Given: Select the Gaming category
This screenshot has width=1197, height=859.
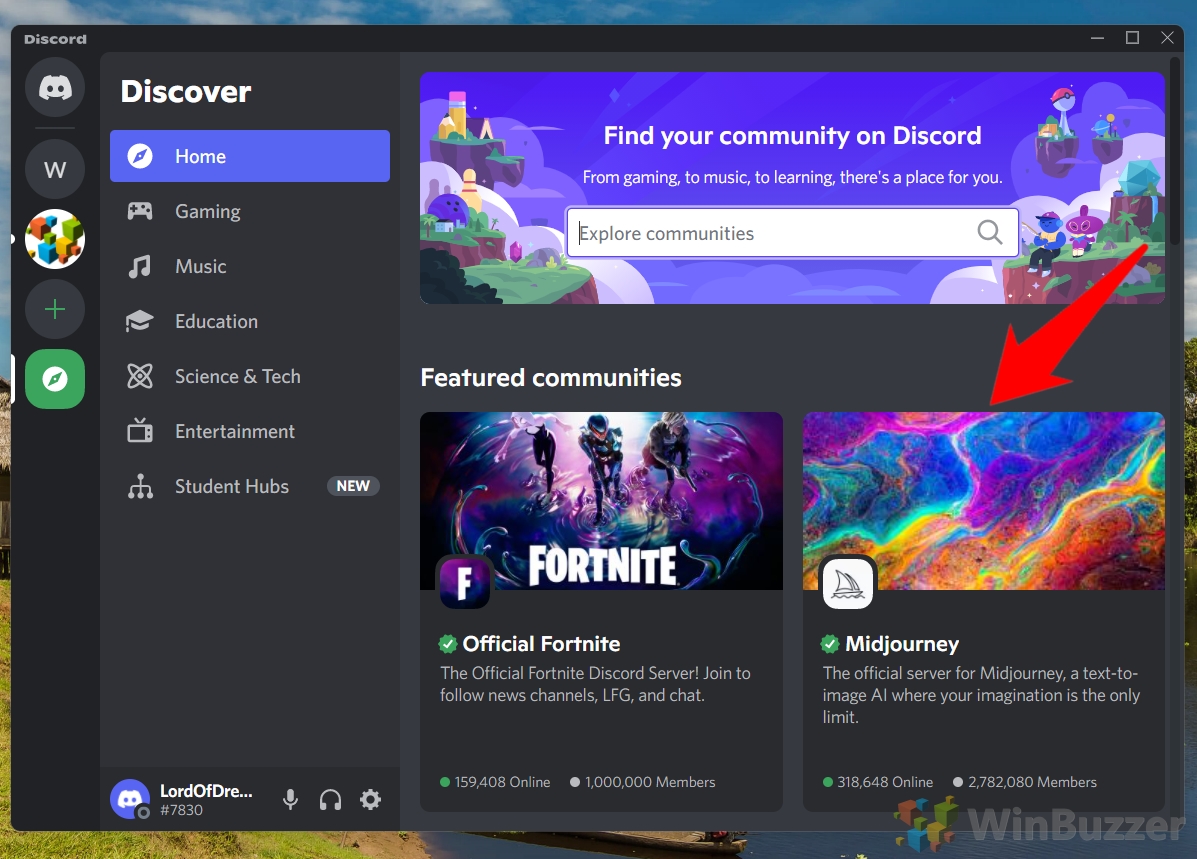Looking at the screenshot, I should click(x=250, y=211).
